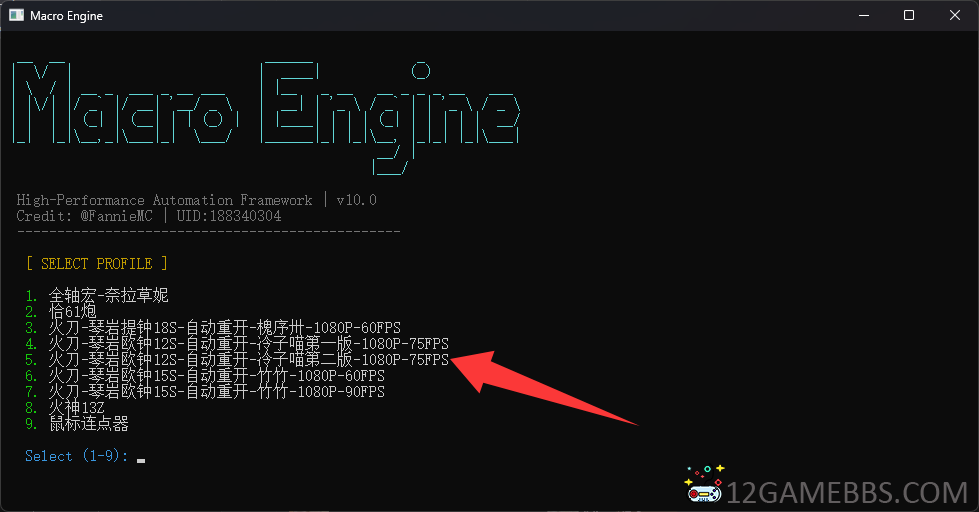Choose profile 9 鼠标连点器
This screenshot has height=512, width=979.
click(x=88, y=424)
